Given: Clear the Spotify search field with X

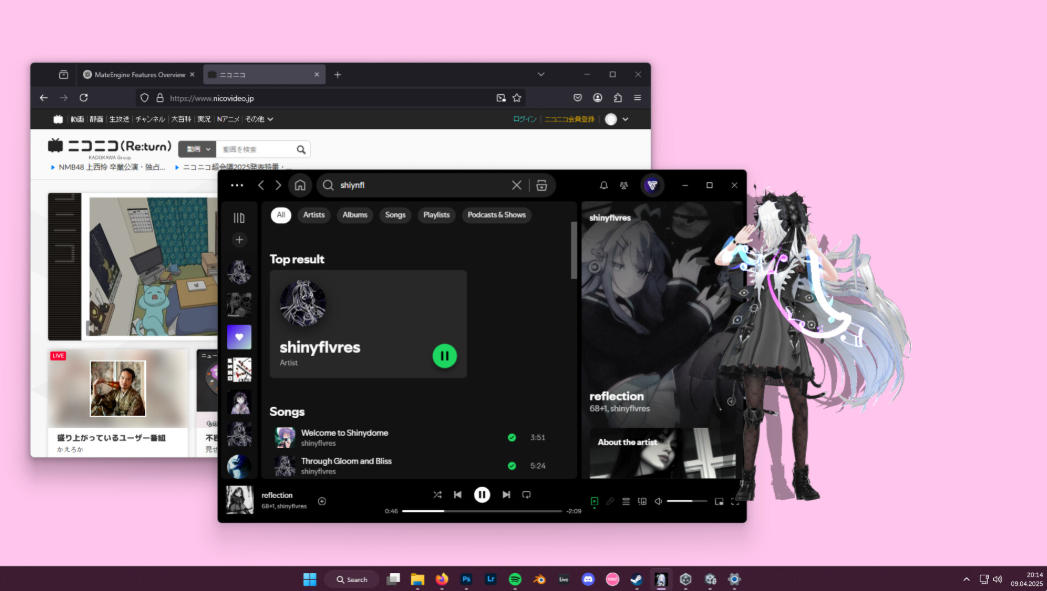Looking at the screenshot, I should (x=516, y=185).
